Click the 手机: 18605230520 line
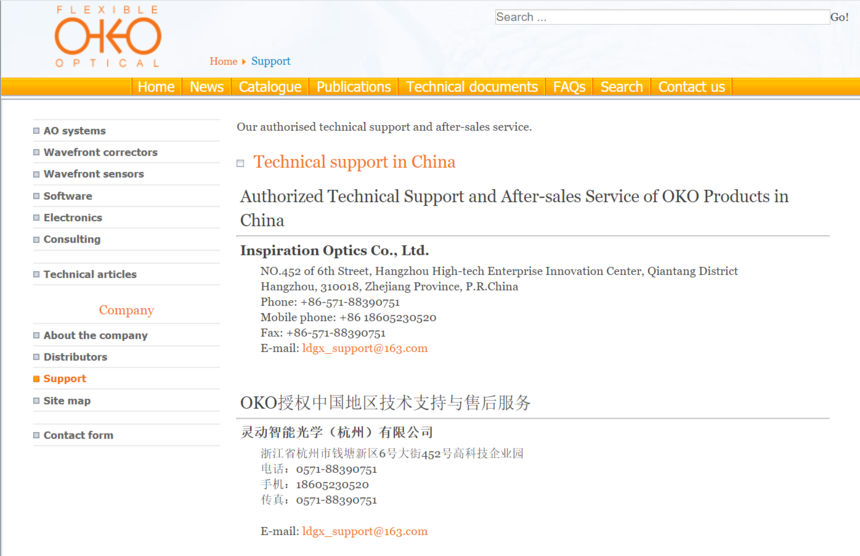This screenshot has height=556, width=860. click(x=315, y=485)
